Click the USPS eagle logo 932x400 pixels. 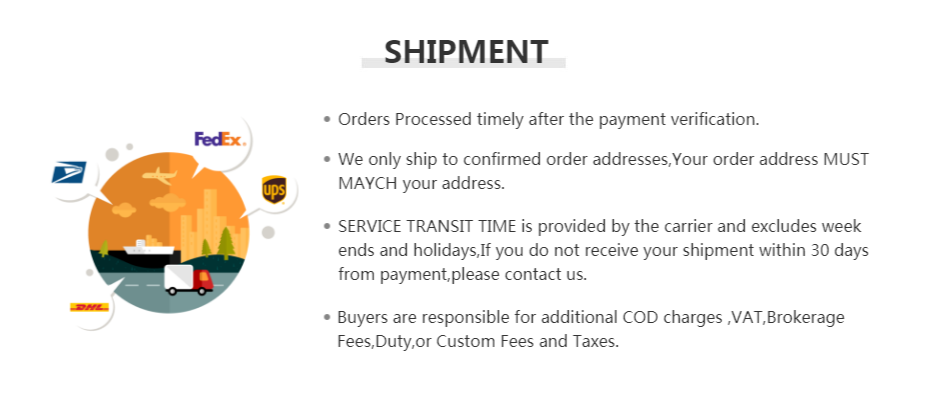coord(69,172)
